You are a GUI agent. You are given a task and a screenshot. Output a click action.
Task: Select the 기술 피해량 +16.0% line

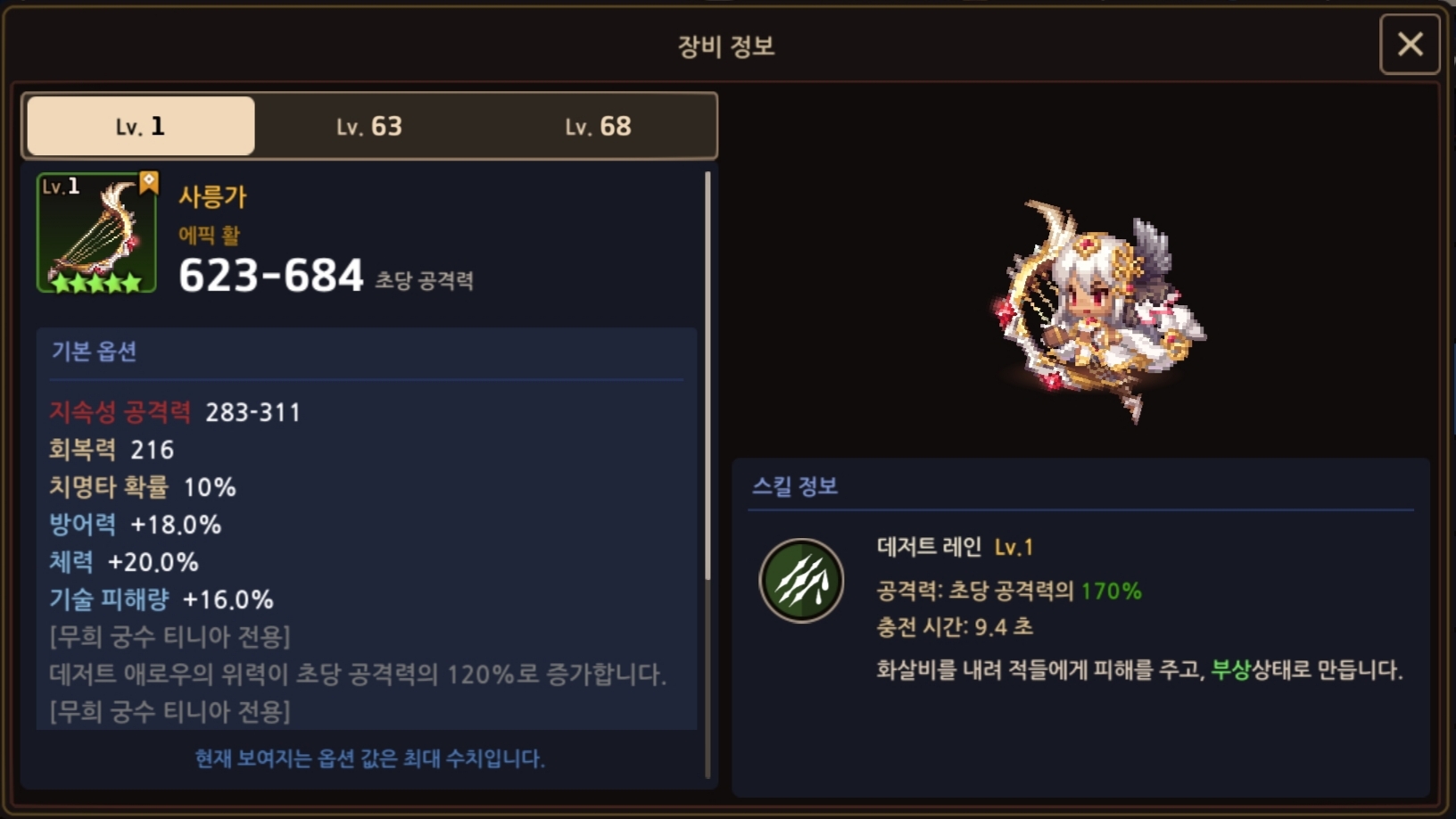click(x=161, y=600)
